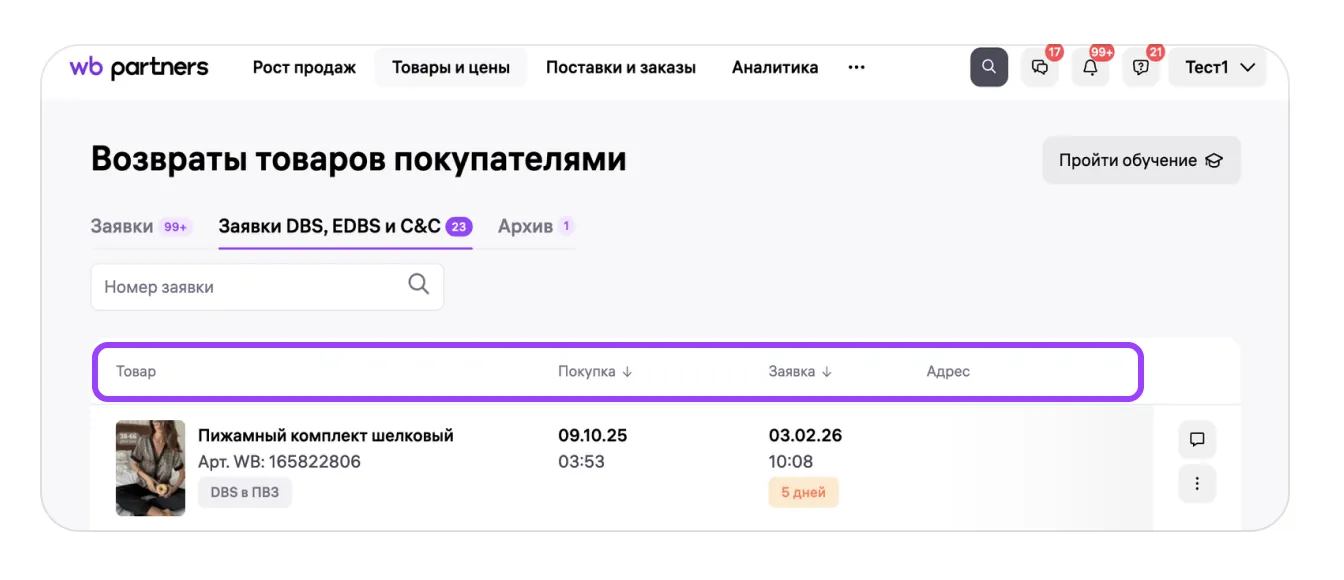Image resolution: width=1344 pixels, height=580 pixels.
Task: Open the chat icon for the pajama return row
Action: pos(1197,439)
